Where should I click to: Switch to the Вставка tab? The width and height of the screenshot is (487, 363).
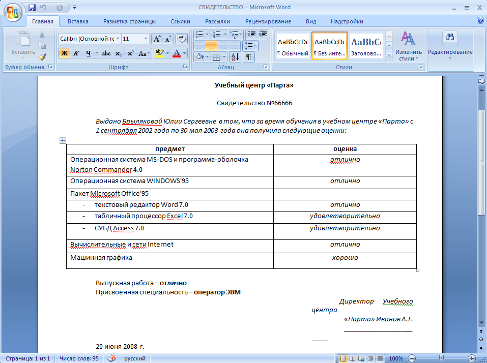[78, 21]
